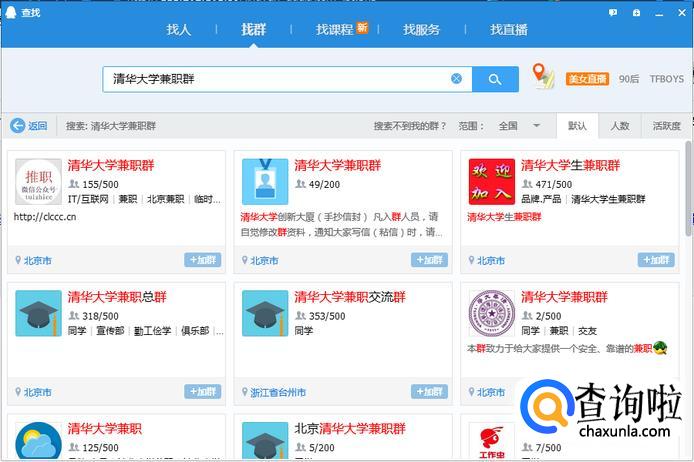
Task: Open the weather cloud avatar of 清华大学兼职
Action: tap(39, 441)
